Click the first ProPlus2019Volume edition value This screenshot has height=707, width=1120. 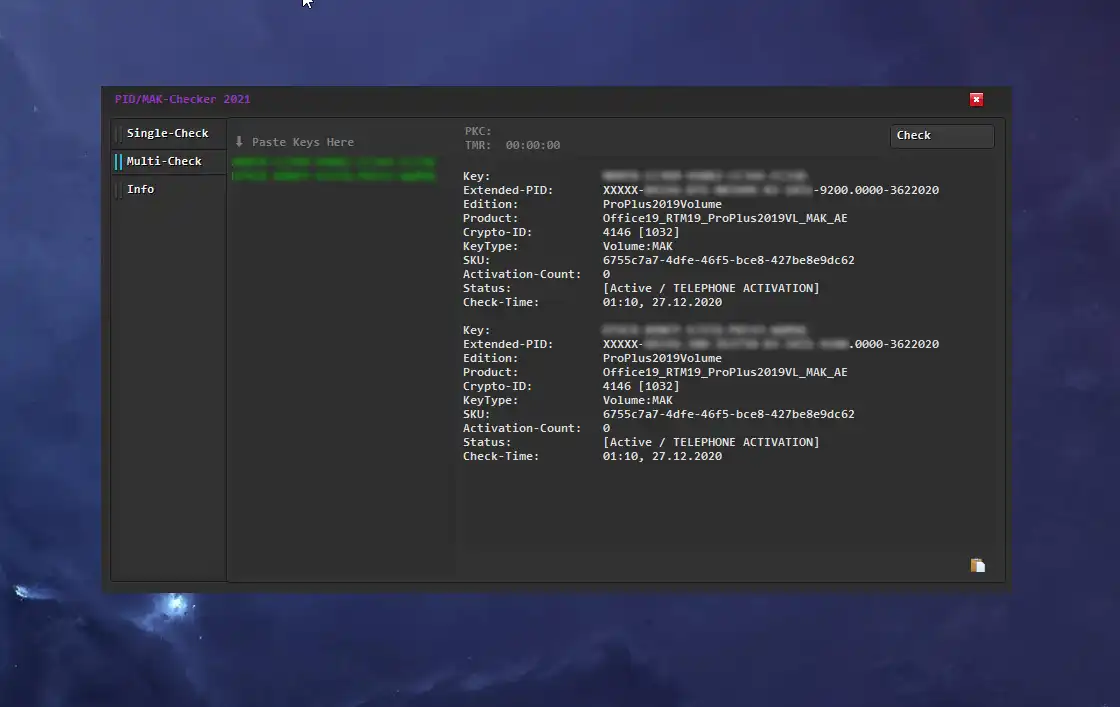pyautogui.click(x=662, y=204)
